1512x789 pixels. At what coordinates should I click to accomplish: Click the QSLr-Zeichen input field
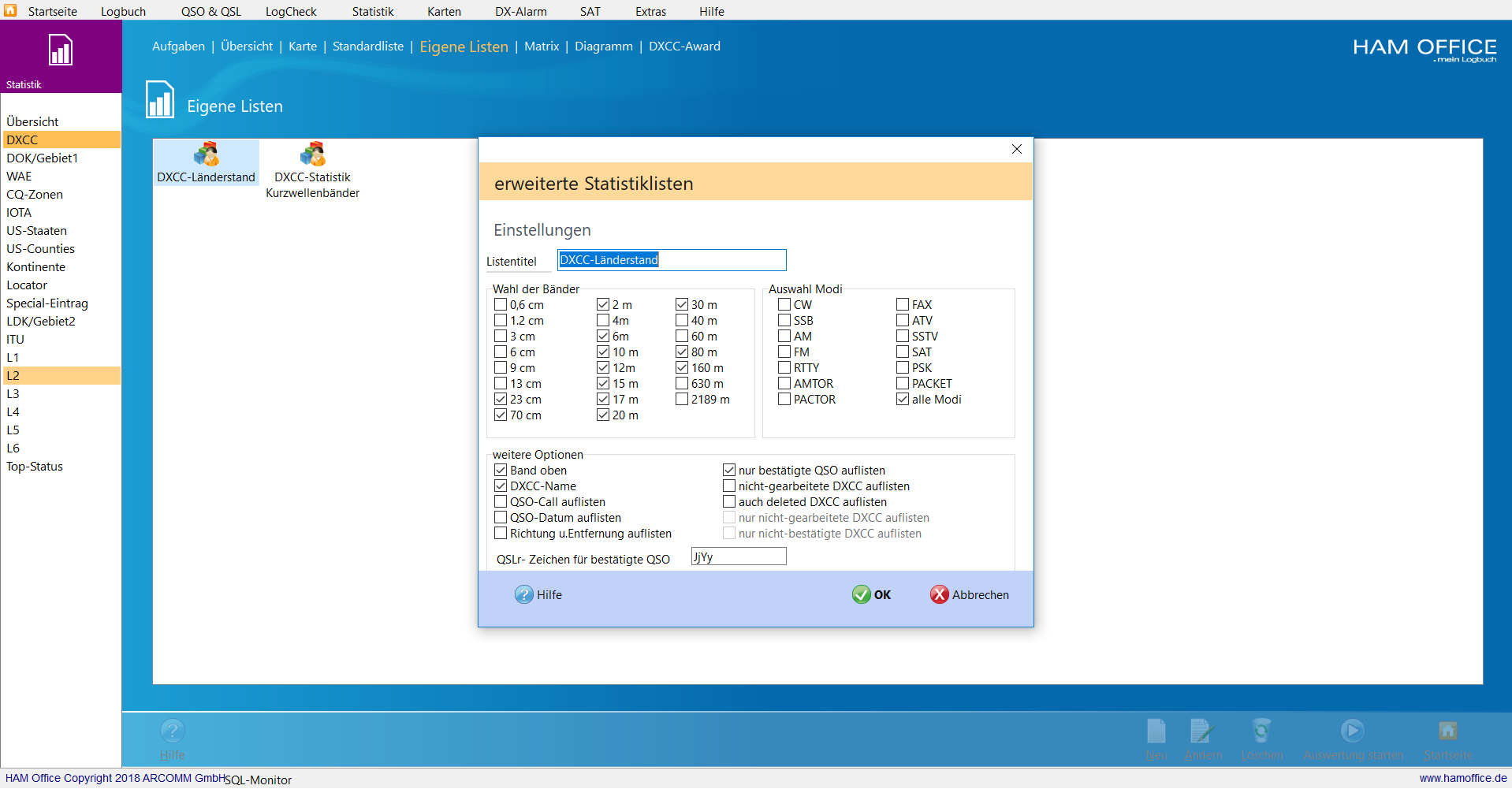[739, 556]
